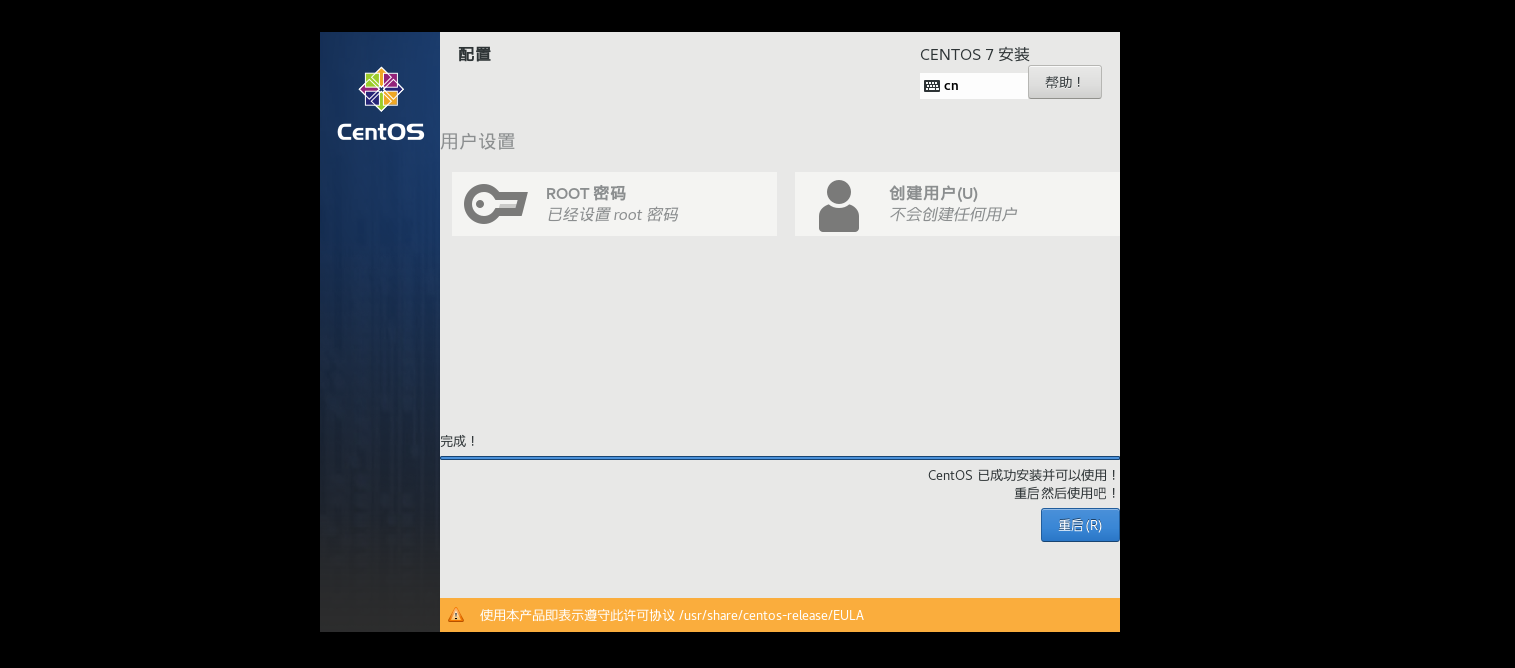This screenshot has height=668, width=1515.
Task: Click the CENTOS 7 安装 title text
Action: [x=975, y=55]
